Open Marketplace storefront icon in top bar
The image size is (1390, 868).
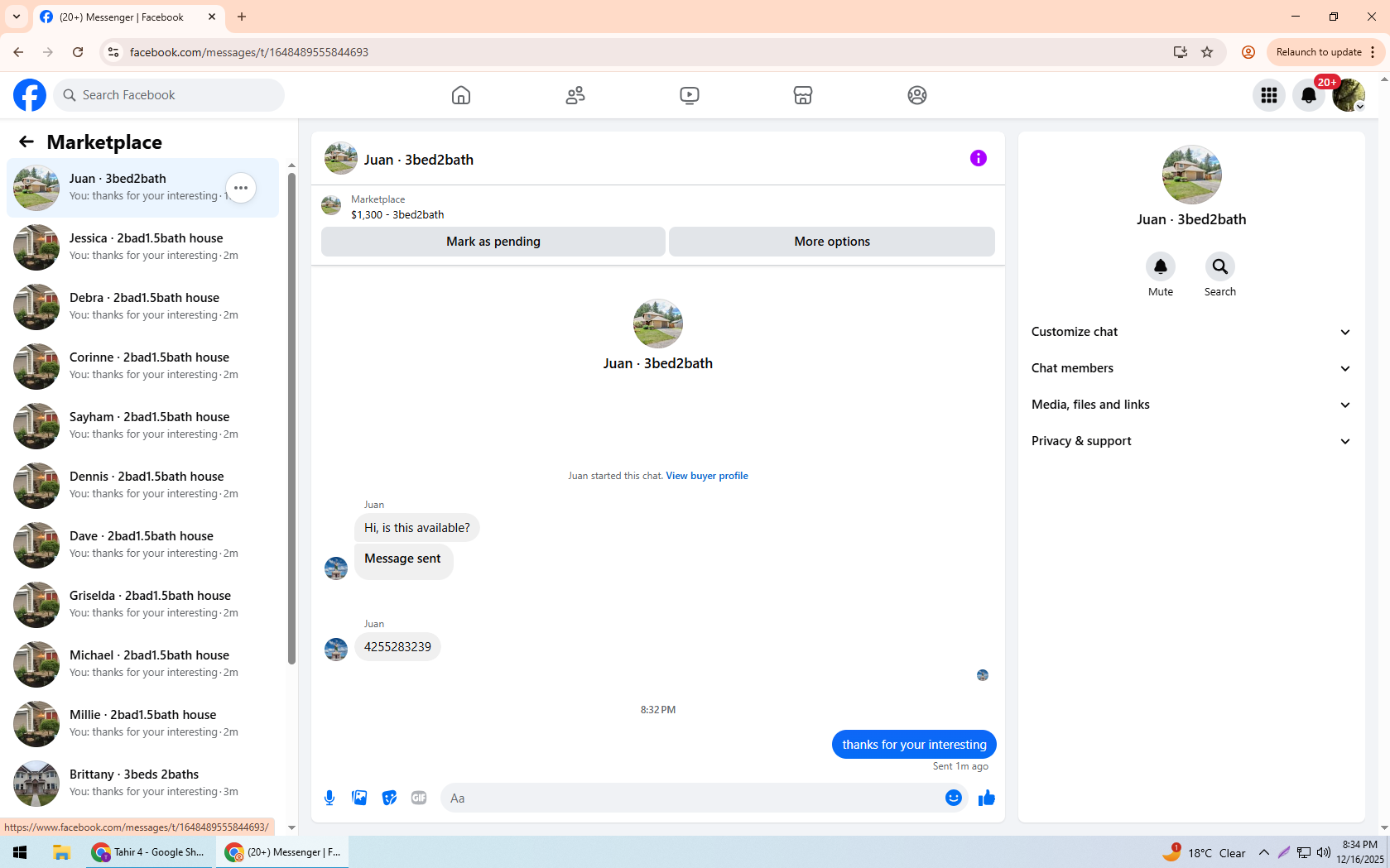click(x=803, y=95)
